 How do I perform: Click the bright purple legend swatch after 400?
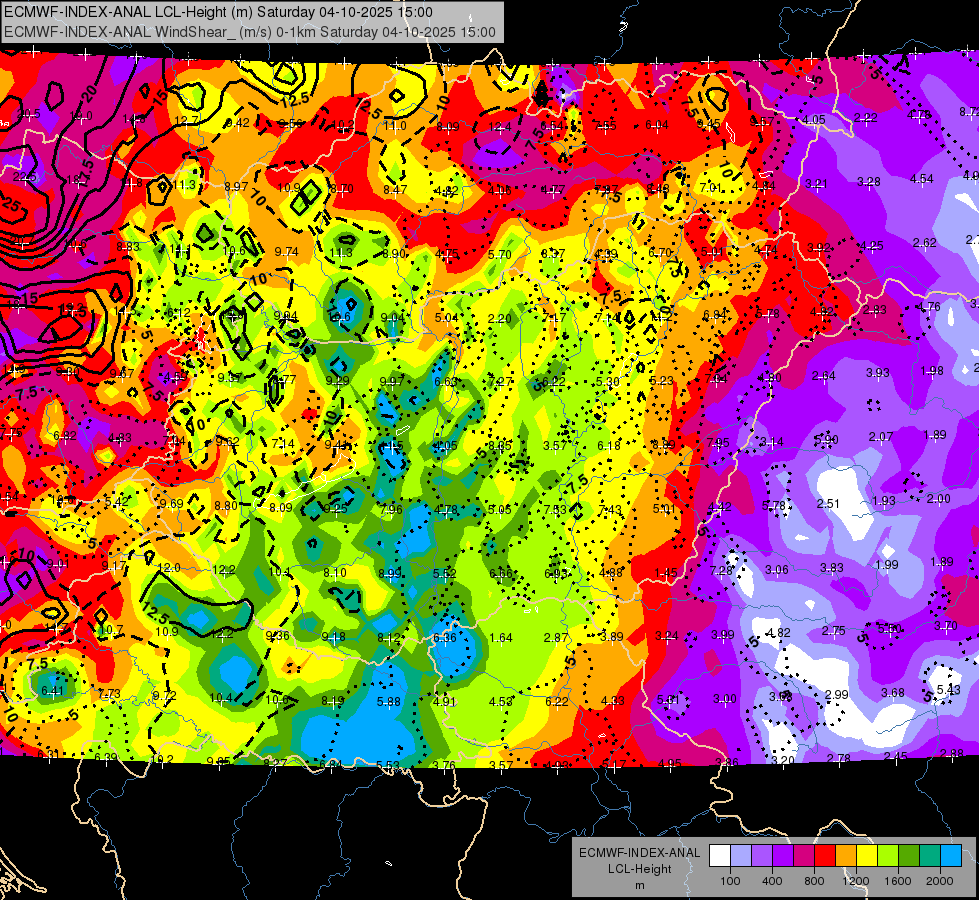pyautogui.click(x=783, y=856)
